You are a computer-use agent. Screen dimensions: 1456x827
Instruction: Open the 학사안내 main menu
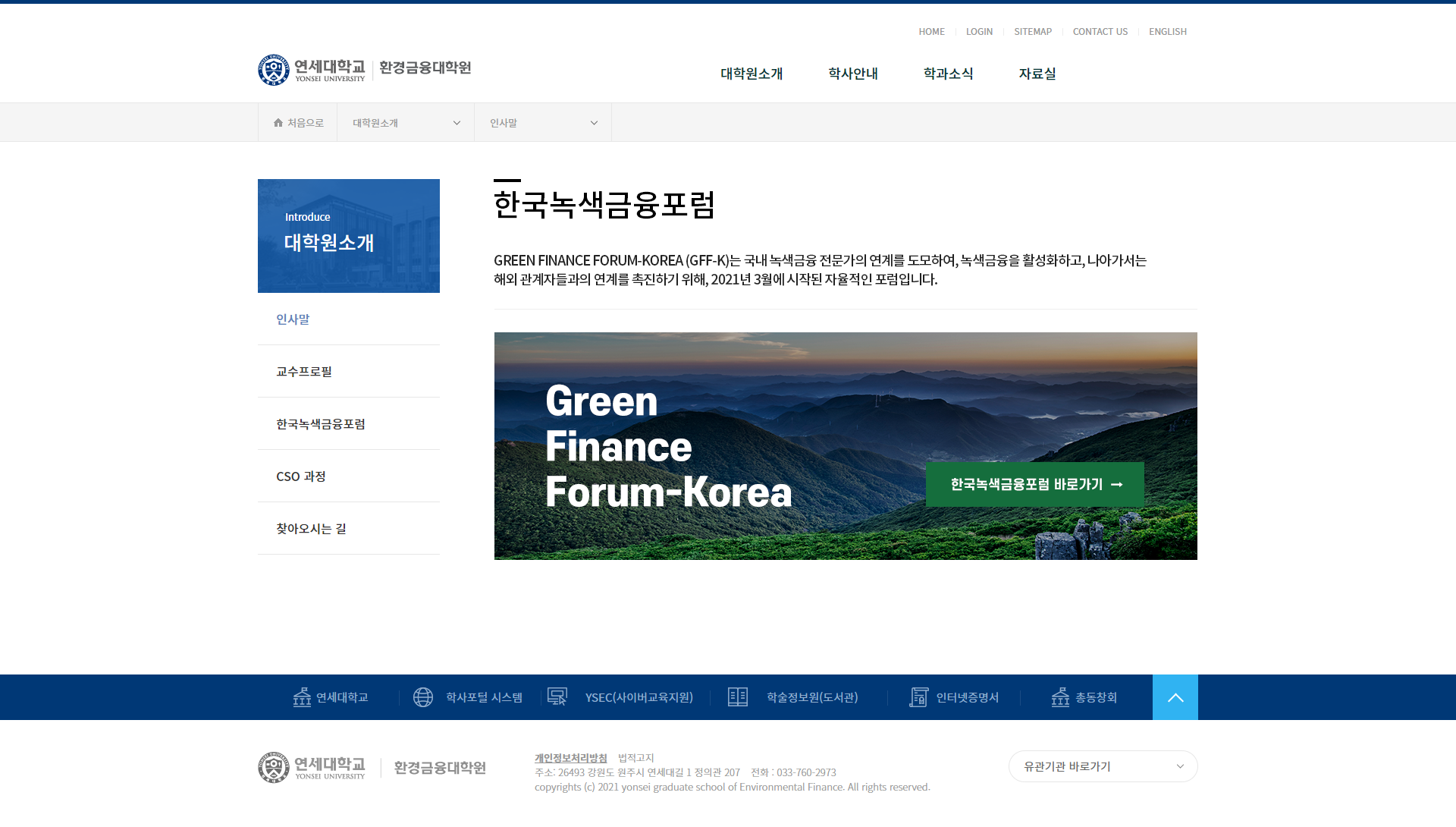click(x=853, y=74)
